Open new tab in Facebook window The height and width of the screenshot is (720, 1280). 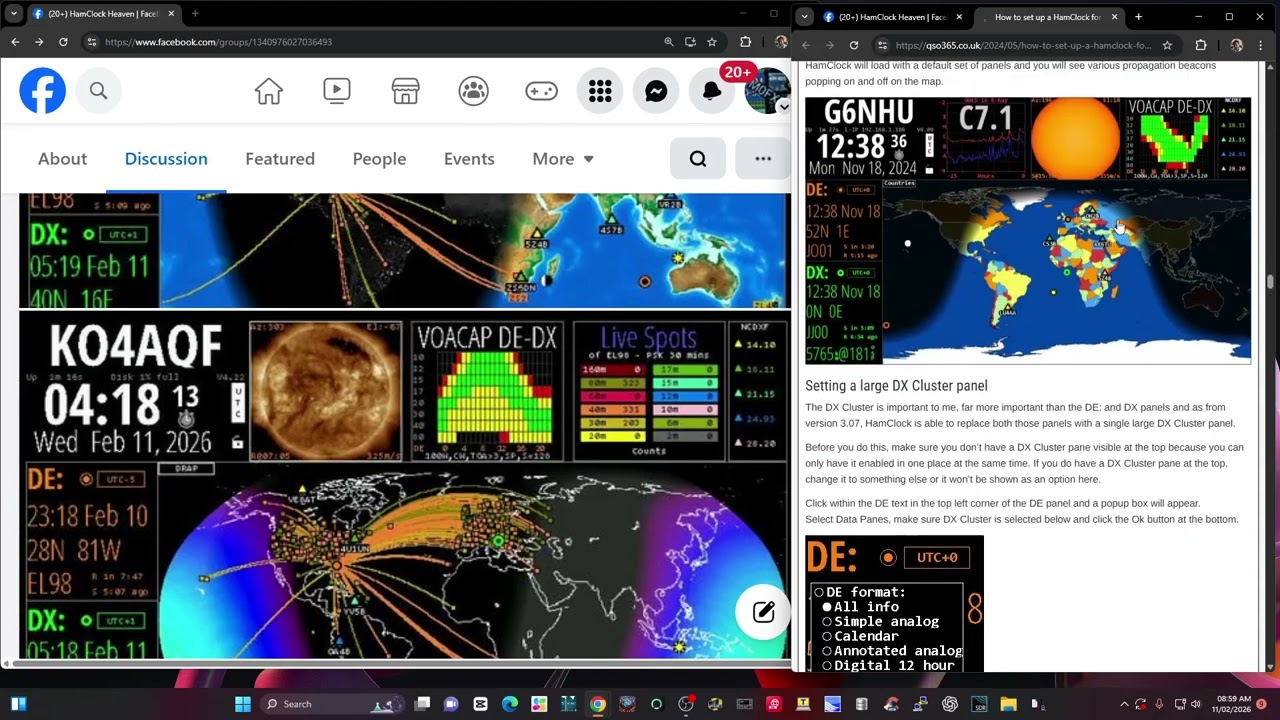click(x=195, y=14)
